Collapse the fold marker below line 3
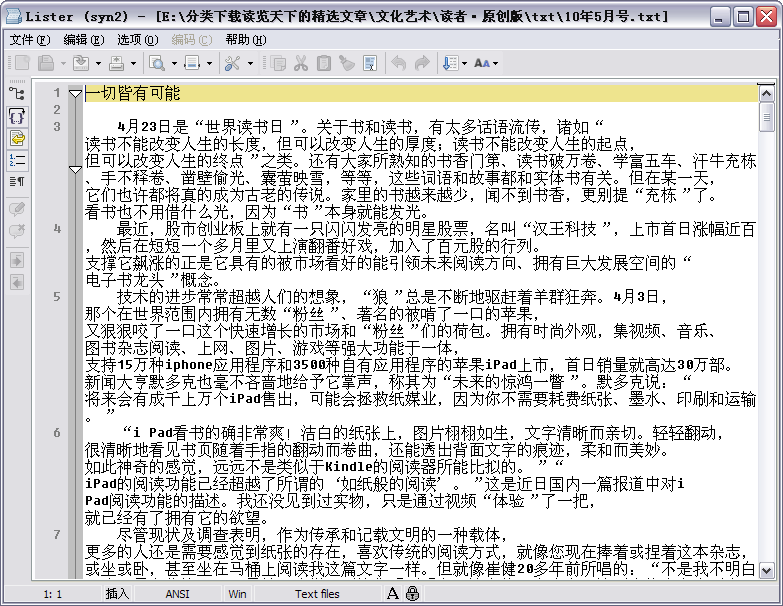This screenshot has width=783, height=606. [75, 170]
